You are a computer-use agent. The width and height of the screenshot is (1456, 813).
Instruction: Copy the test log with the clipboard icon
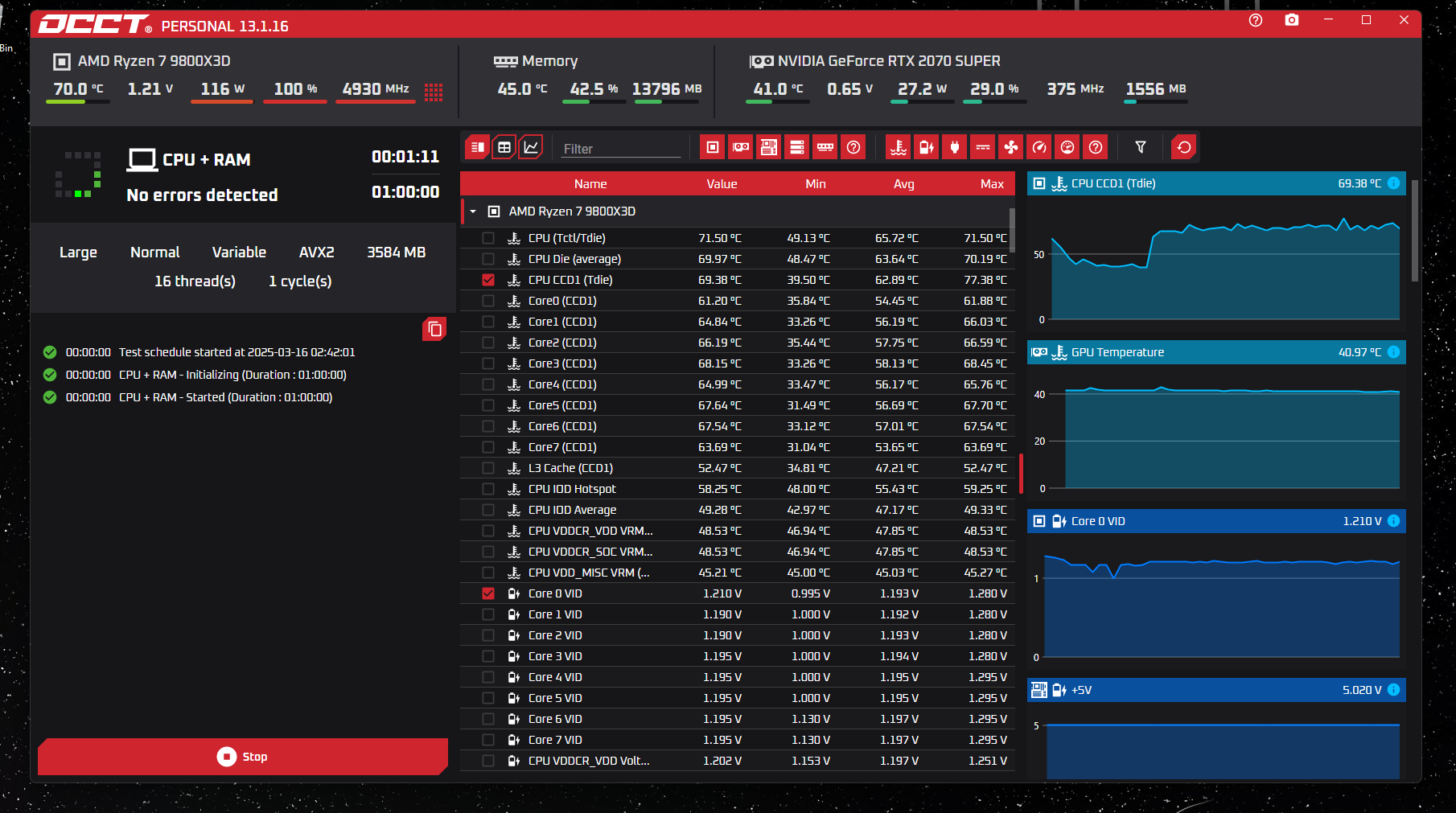434,329
